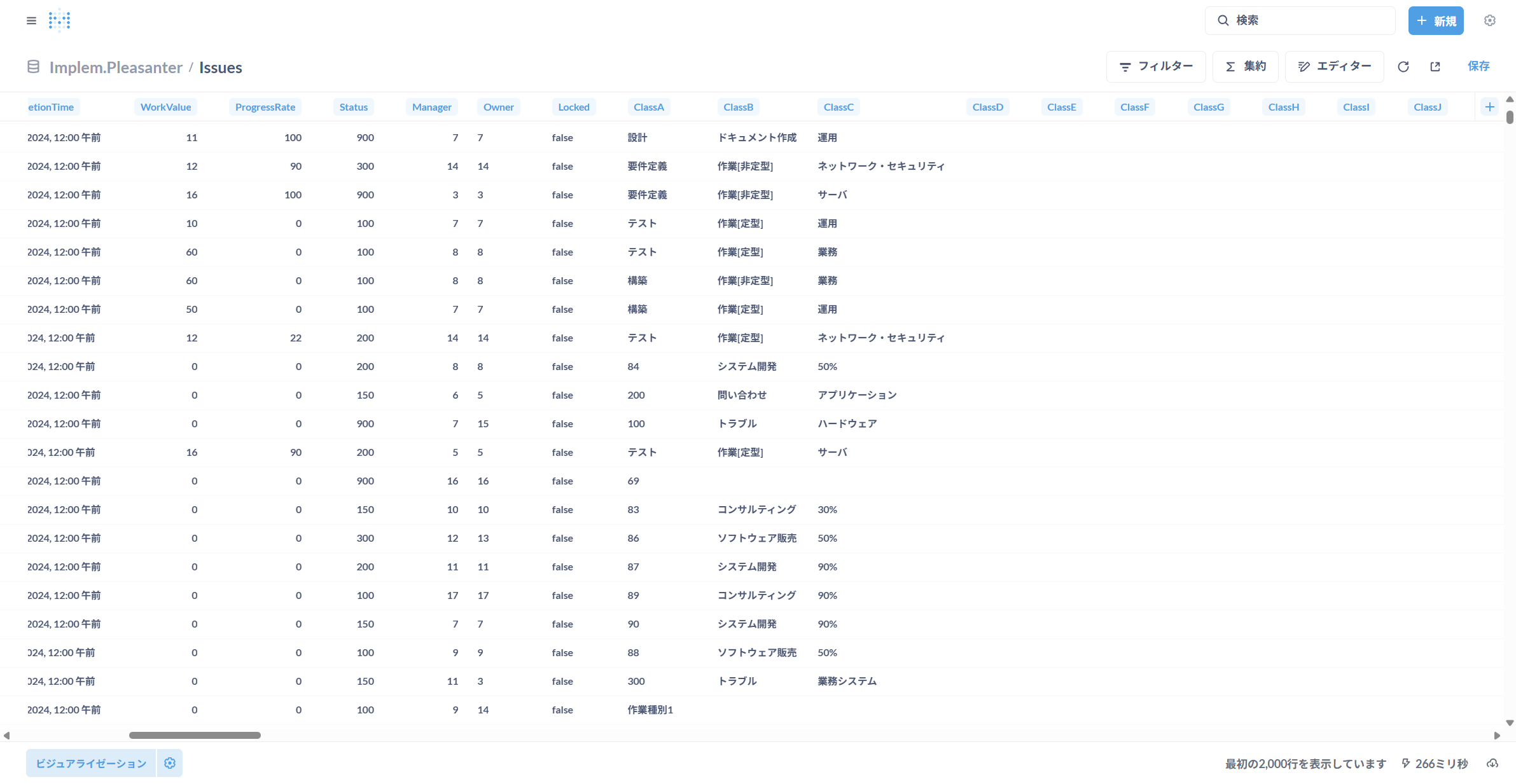Open the ProgressRate column header menu
This screenshot has width=1516, height=784.
tap(265, 107)
